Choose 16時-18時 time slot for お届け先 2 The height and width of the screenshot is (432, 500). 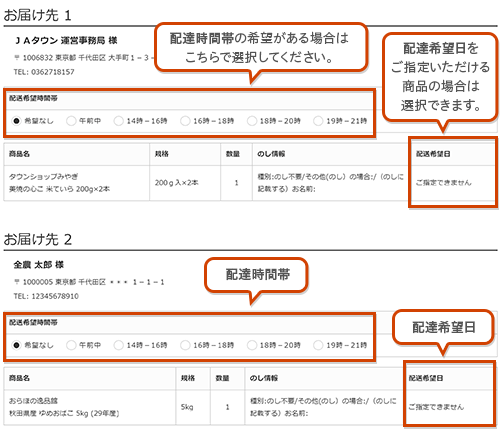[x=185, y=345]
